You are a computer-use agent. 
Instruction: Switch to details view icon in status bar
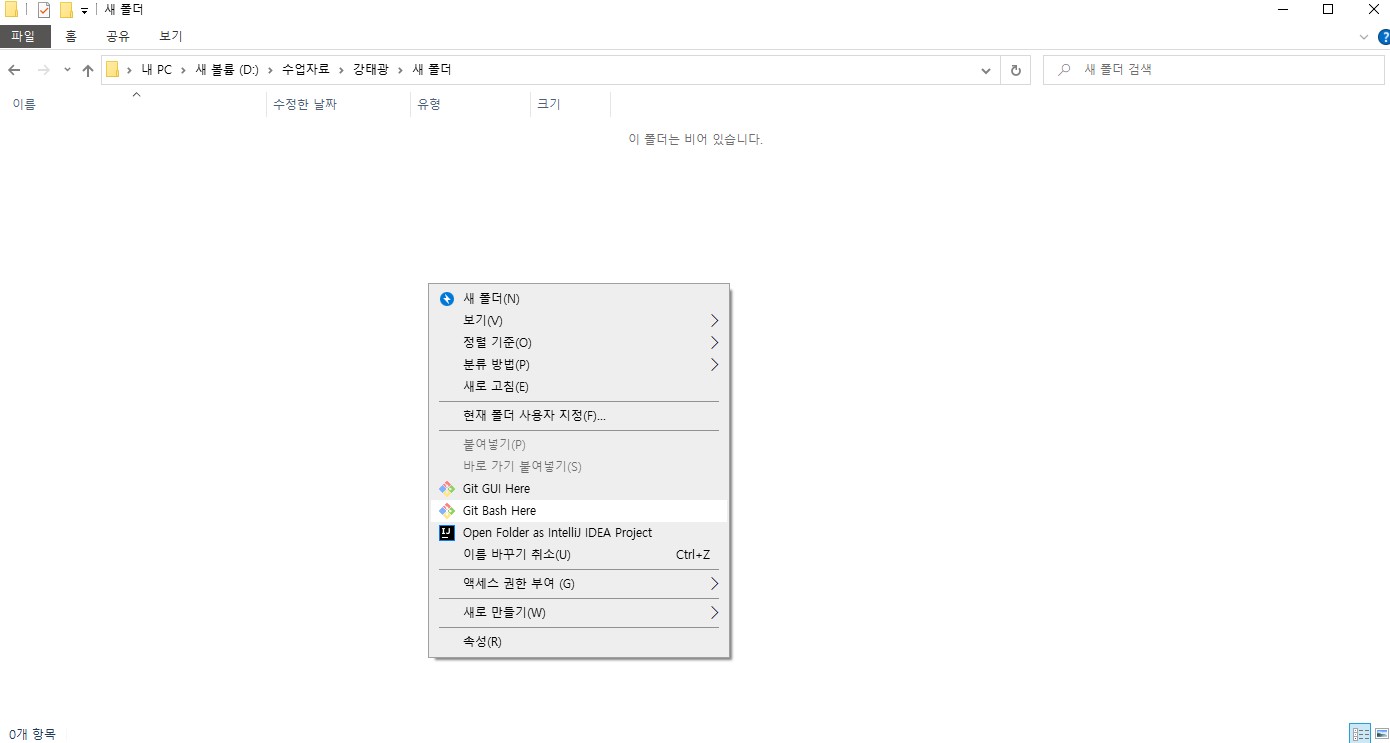pyautogui.click(x=1360, y=734)
